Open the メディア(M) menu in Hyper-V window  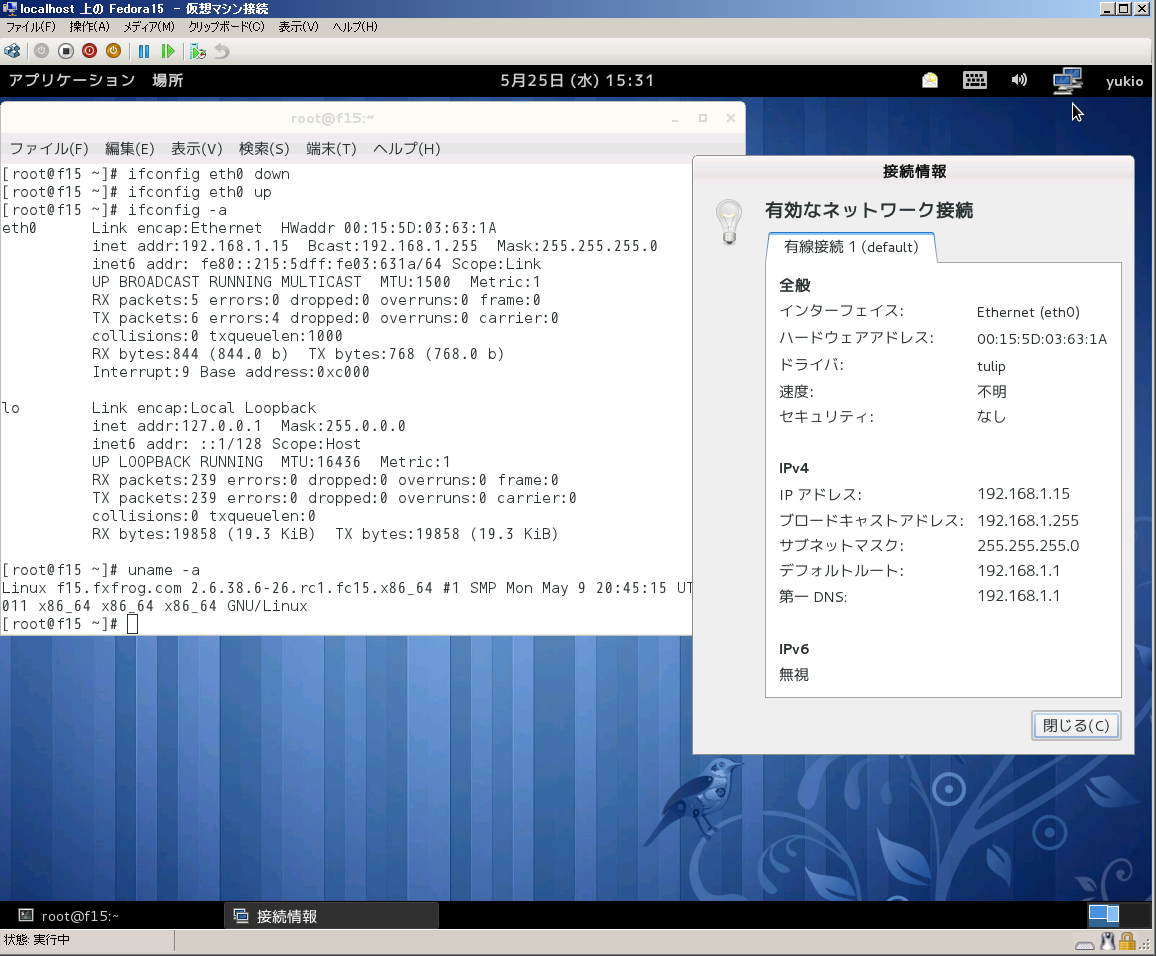pos(148,26)
